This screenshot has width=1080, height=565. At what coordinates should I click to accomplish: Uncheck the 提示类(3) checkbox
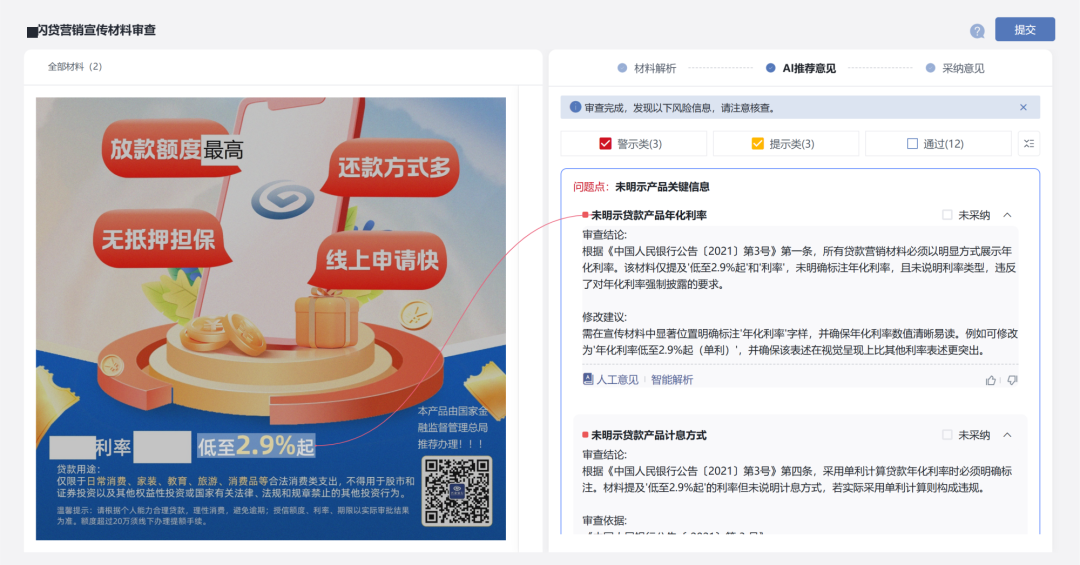[x=757, y=143]
